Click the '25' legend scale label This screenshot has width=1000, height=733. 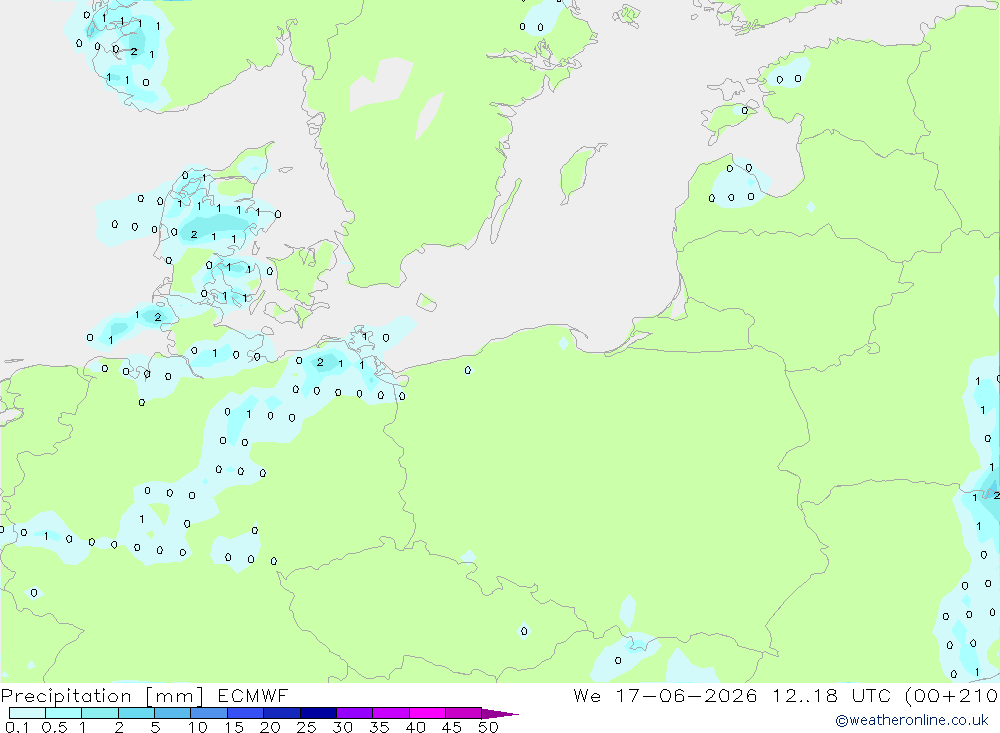click(x=306, y=727)
